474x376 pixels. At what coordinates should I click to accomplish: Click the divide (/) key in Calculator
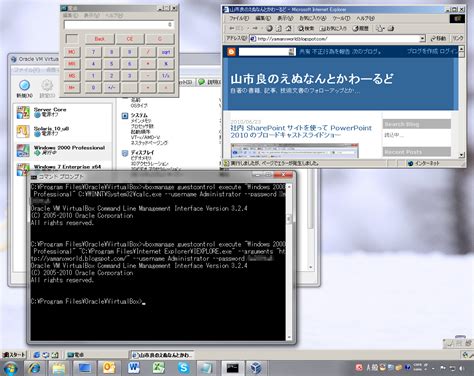point(148,52)
